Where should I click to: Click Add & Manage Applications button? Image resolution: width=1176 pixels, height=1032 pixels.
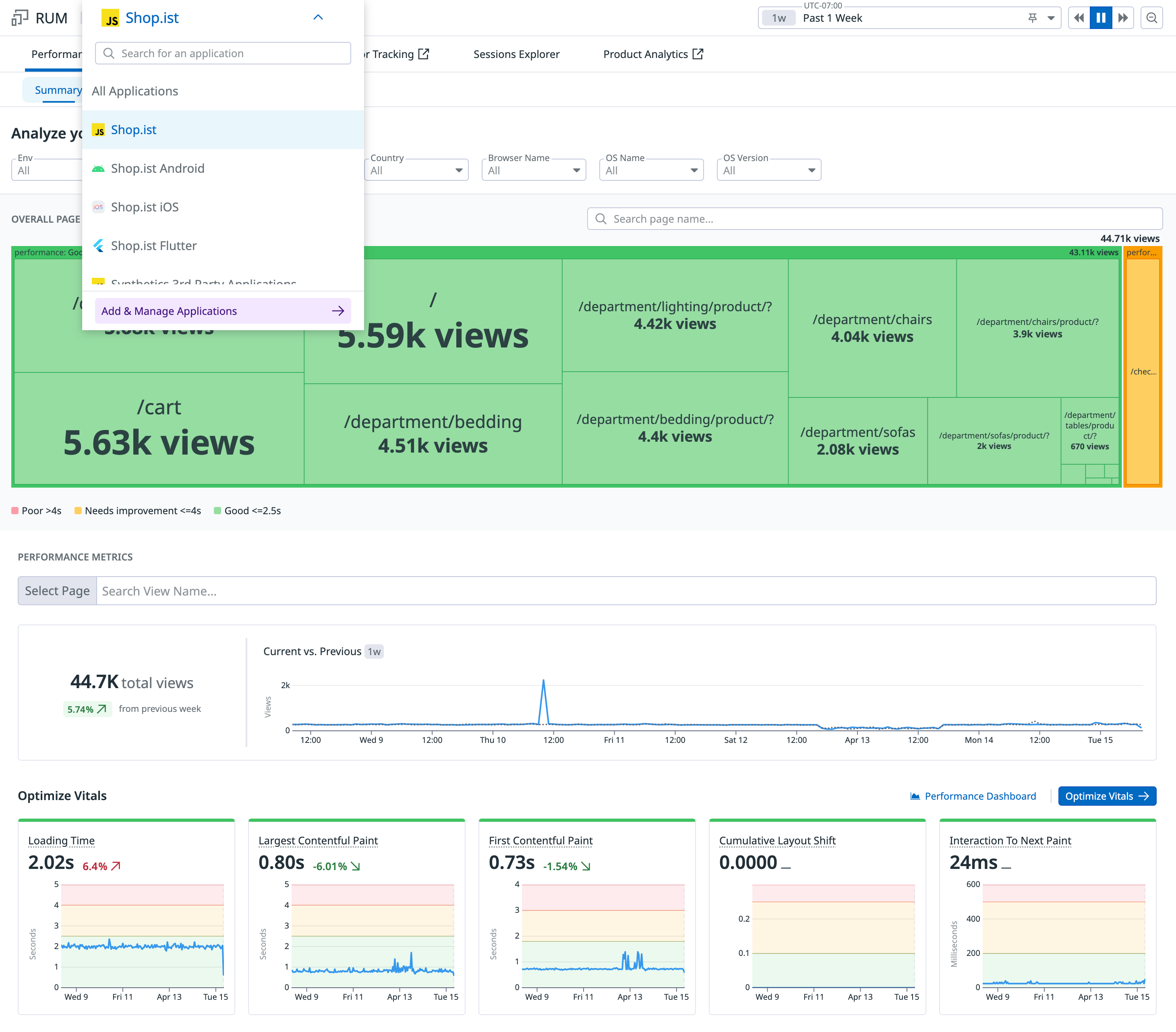(223, 310)
